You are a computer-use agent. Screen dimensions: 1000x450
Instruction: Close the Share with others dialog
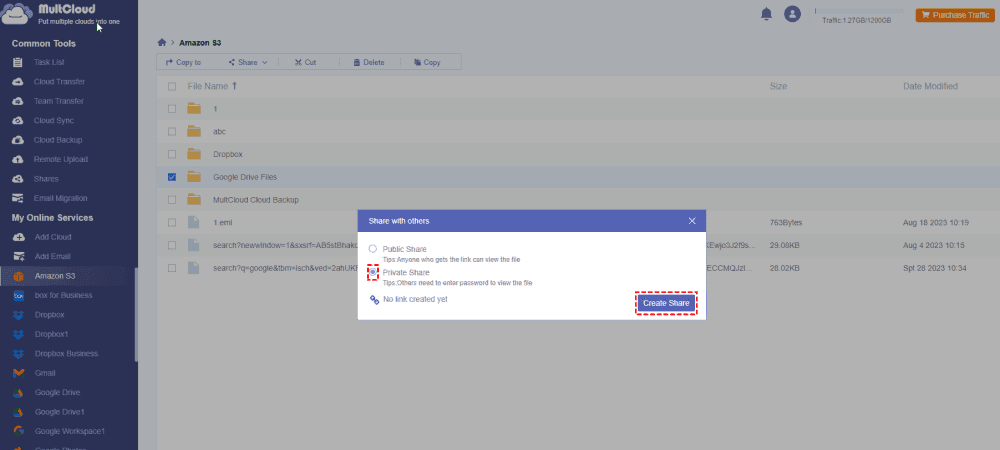(x=692, y=221)
